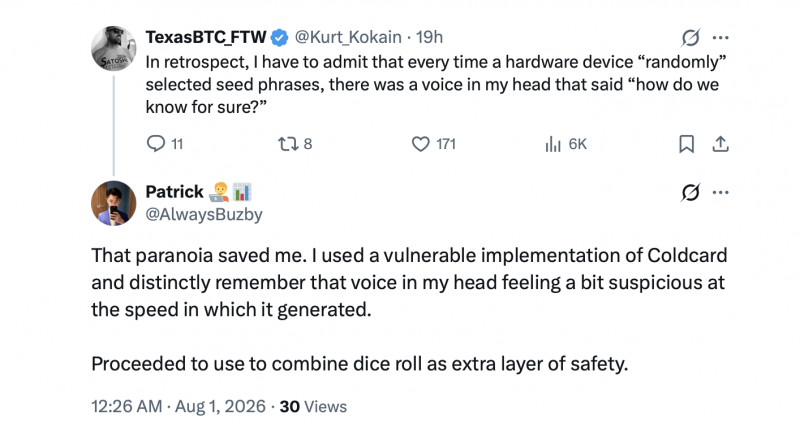Open Patrick's profile avatar

pos(113,203)
